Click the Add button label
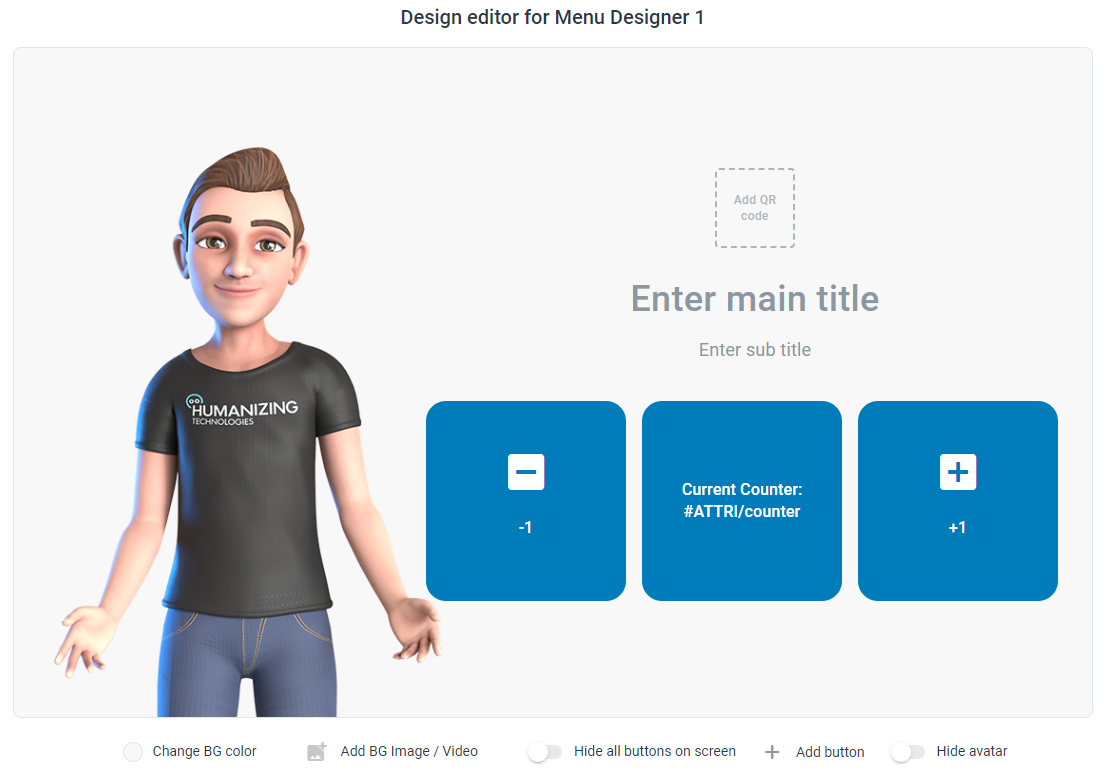This screenshot has width=1106, height=779. click(830, 752)
